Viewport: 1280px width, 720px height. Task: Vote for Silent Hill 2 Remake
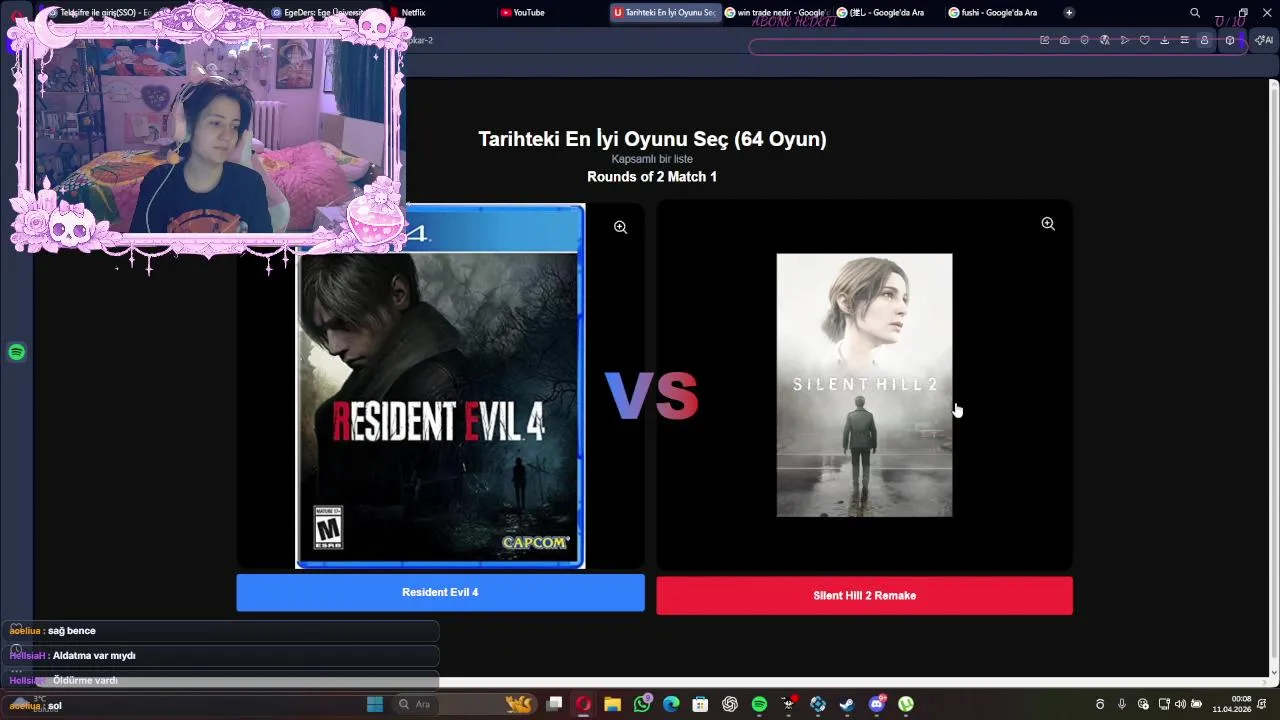(864, 595)
